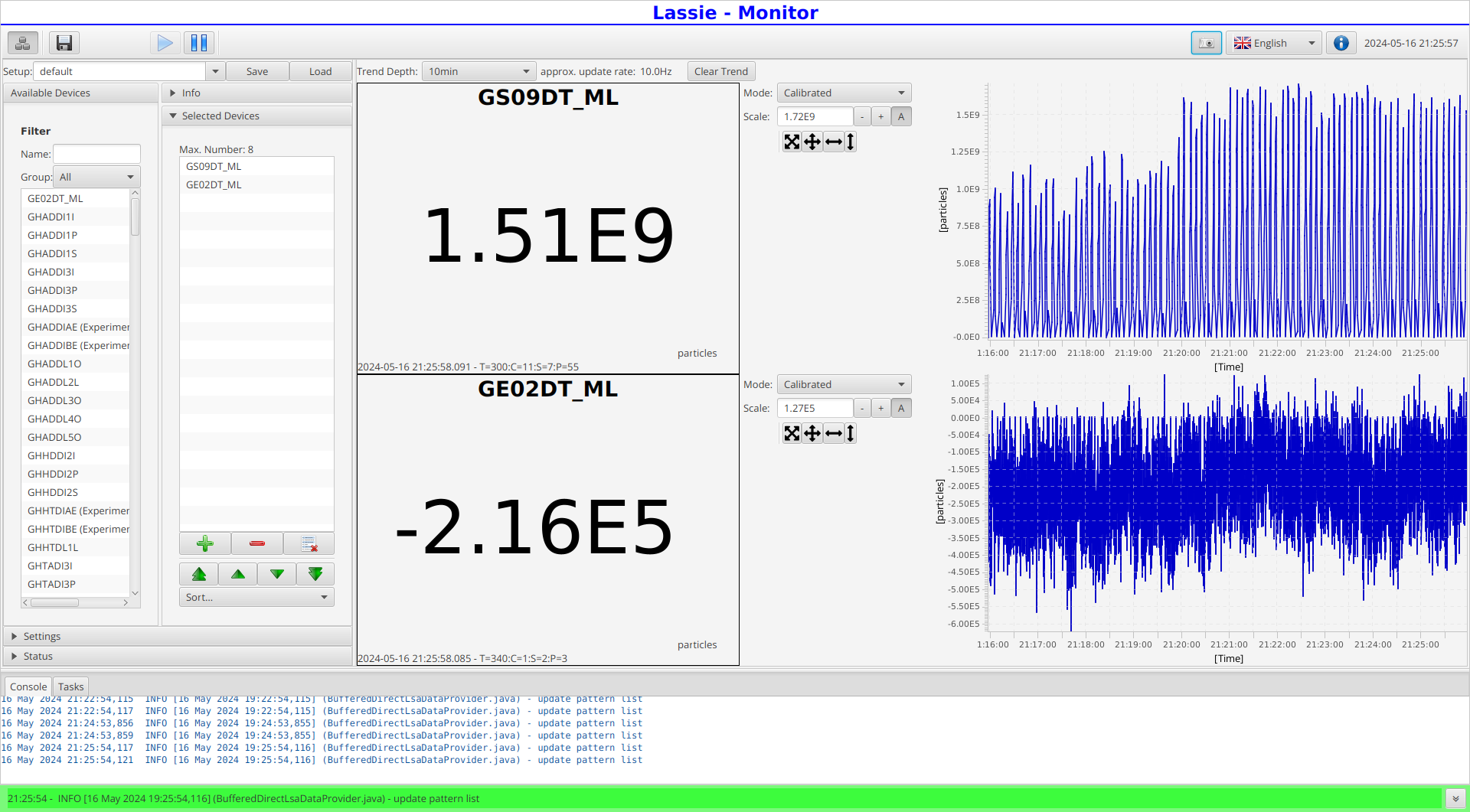Open the Sort... dropdown
The image size is (1470, 812).
[256, 597]
